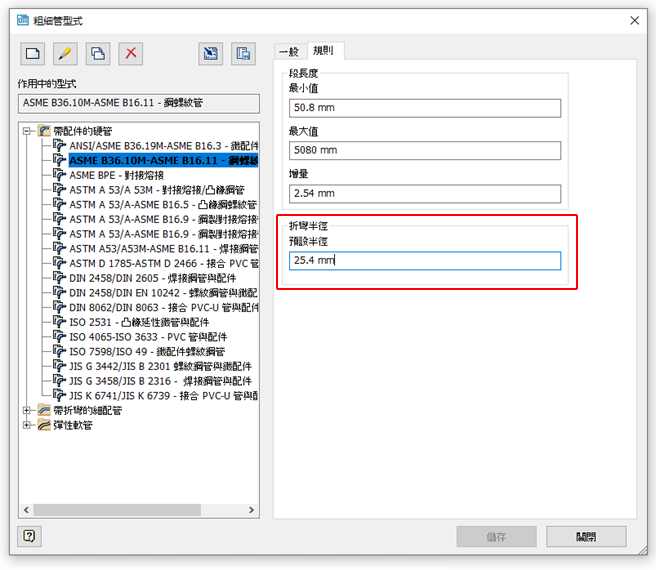This screenshot has height=570, width=656.
Task: Expand the 帶折彎的細配管 node
Action: [27, 410]
